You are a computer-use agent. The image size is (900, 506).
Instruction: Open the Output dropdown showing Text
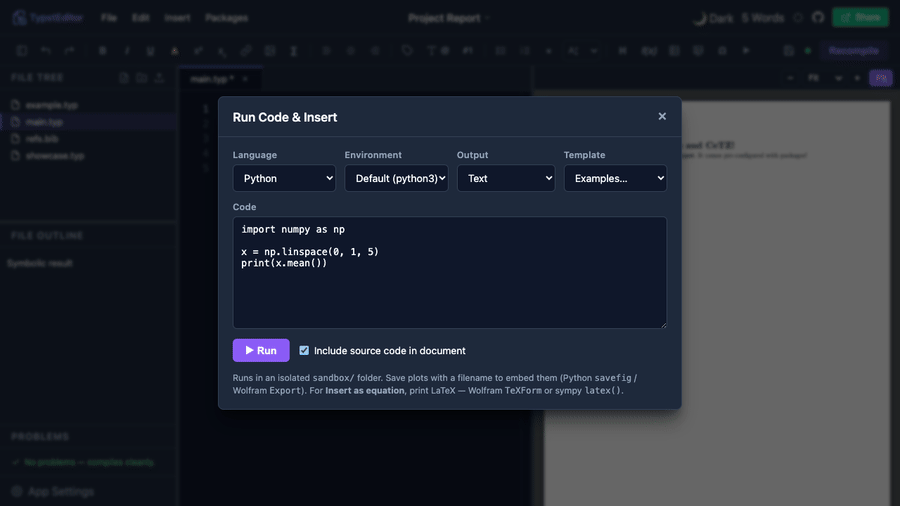[x=506, y=178]
